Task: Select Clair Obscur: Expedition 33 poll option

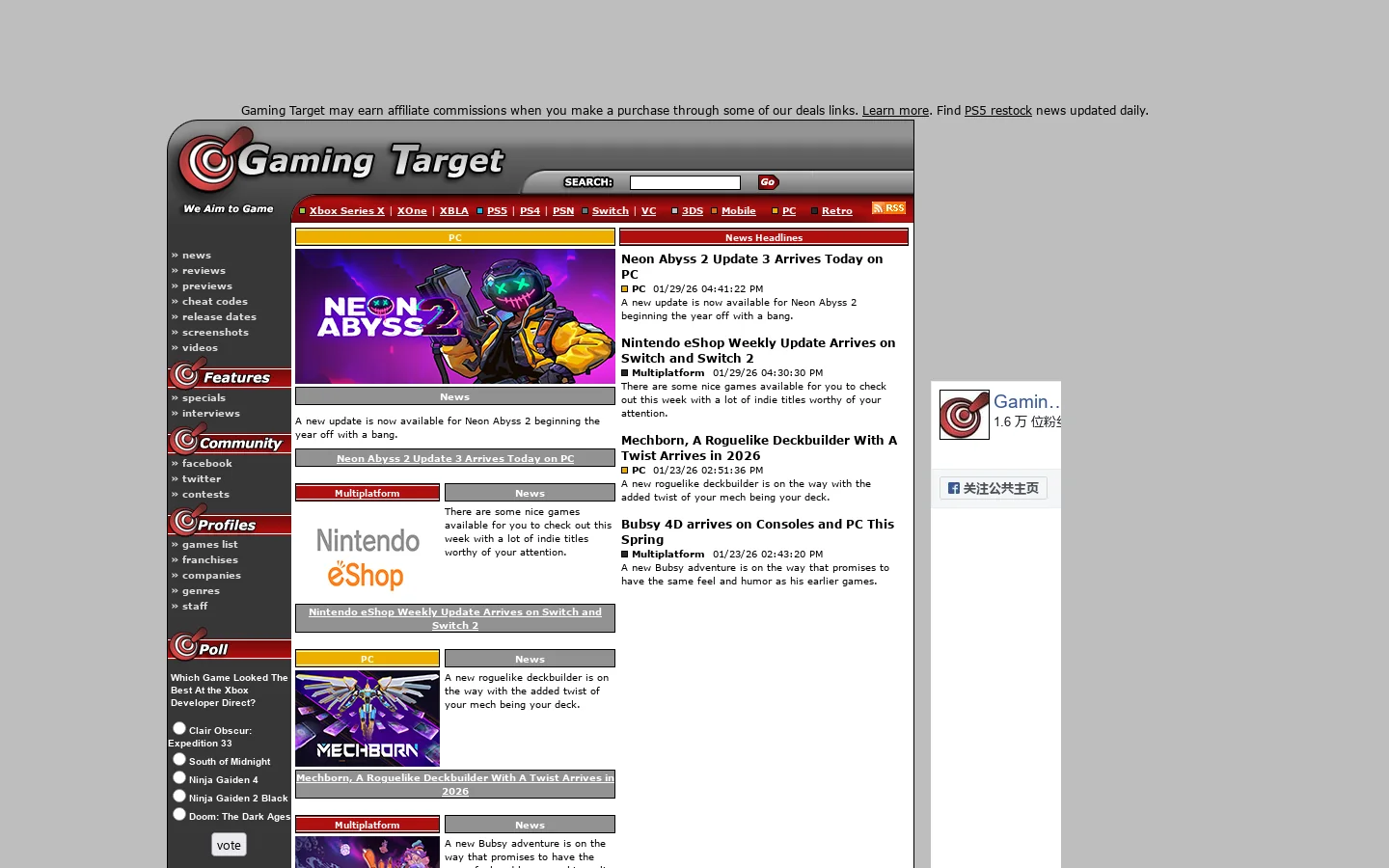Action: [x=179, y=728]
